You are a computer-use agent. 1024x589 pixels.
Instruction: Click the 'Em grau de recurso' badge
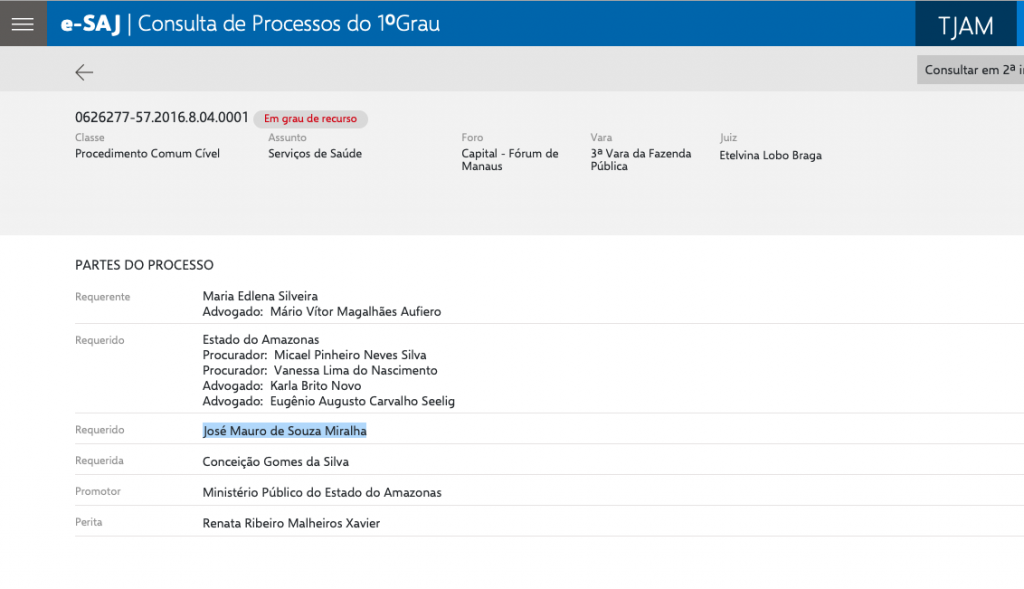pos(310,119)
